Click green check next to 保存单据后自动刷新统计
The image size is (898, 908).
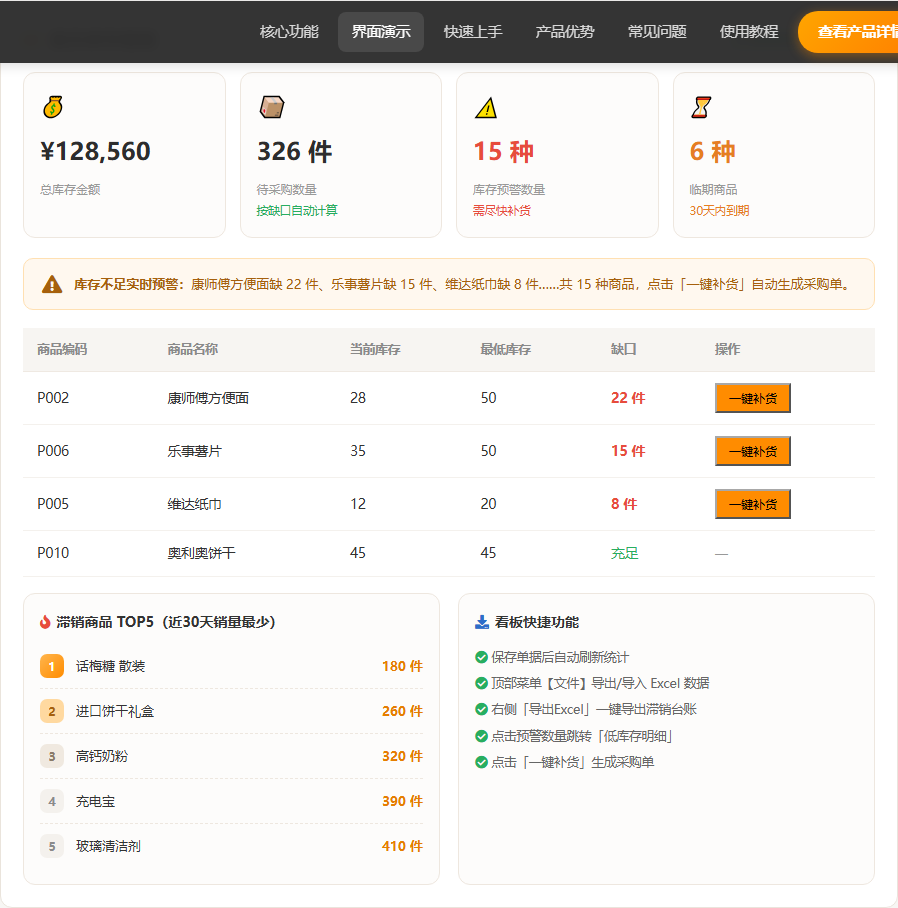[481, 657]
